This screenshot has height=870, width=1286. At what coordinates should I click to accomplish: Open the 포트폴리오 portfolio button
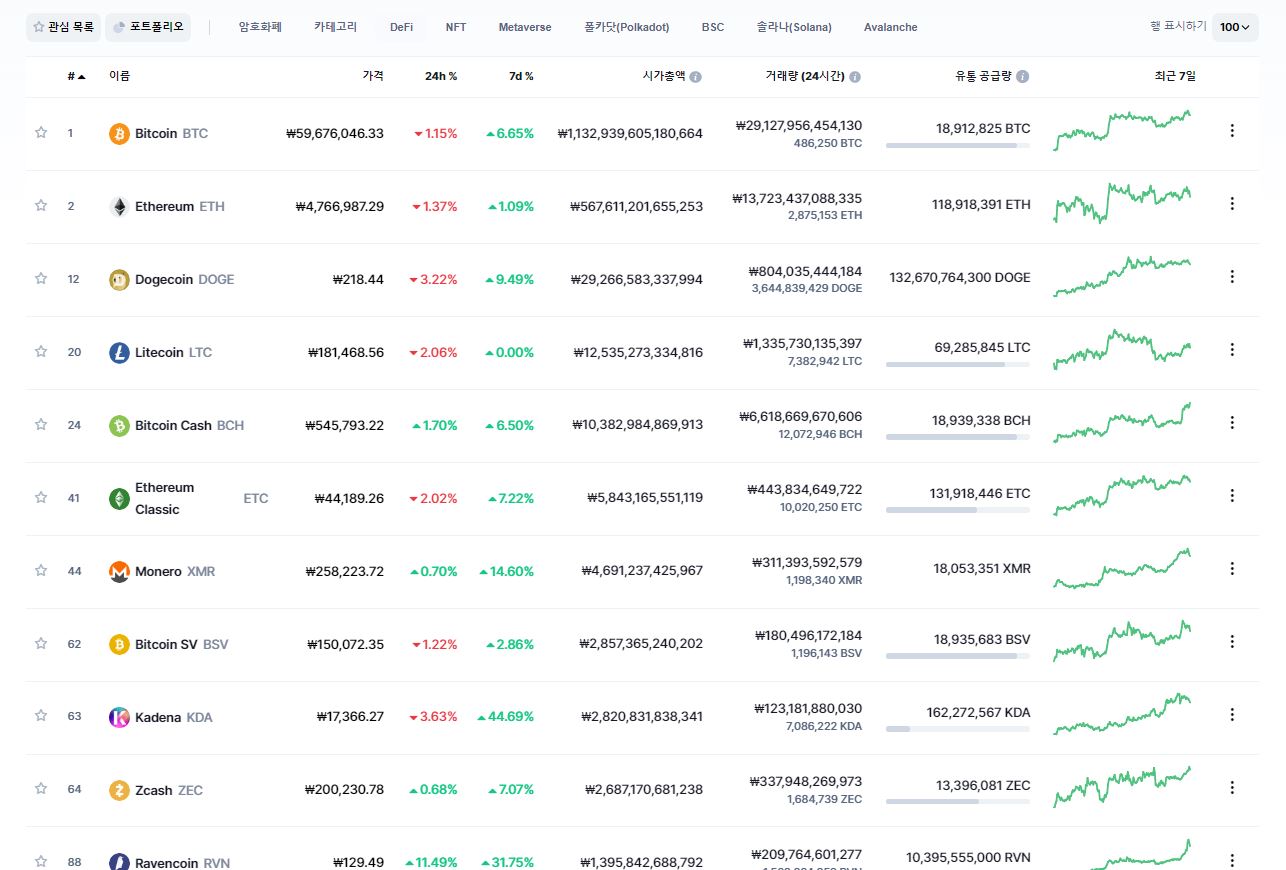pos(148,27)
